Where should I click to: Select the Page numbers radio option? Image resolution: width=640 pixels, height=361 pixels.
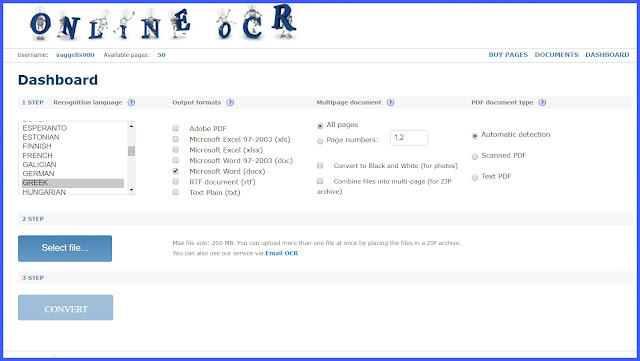pyautogui.click(x=320, y=141)
